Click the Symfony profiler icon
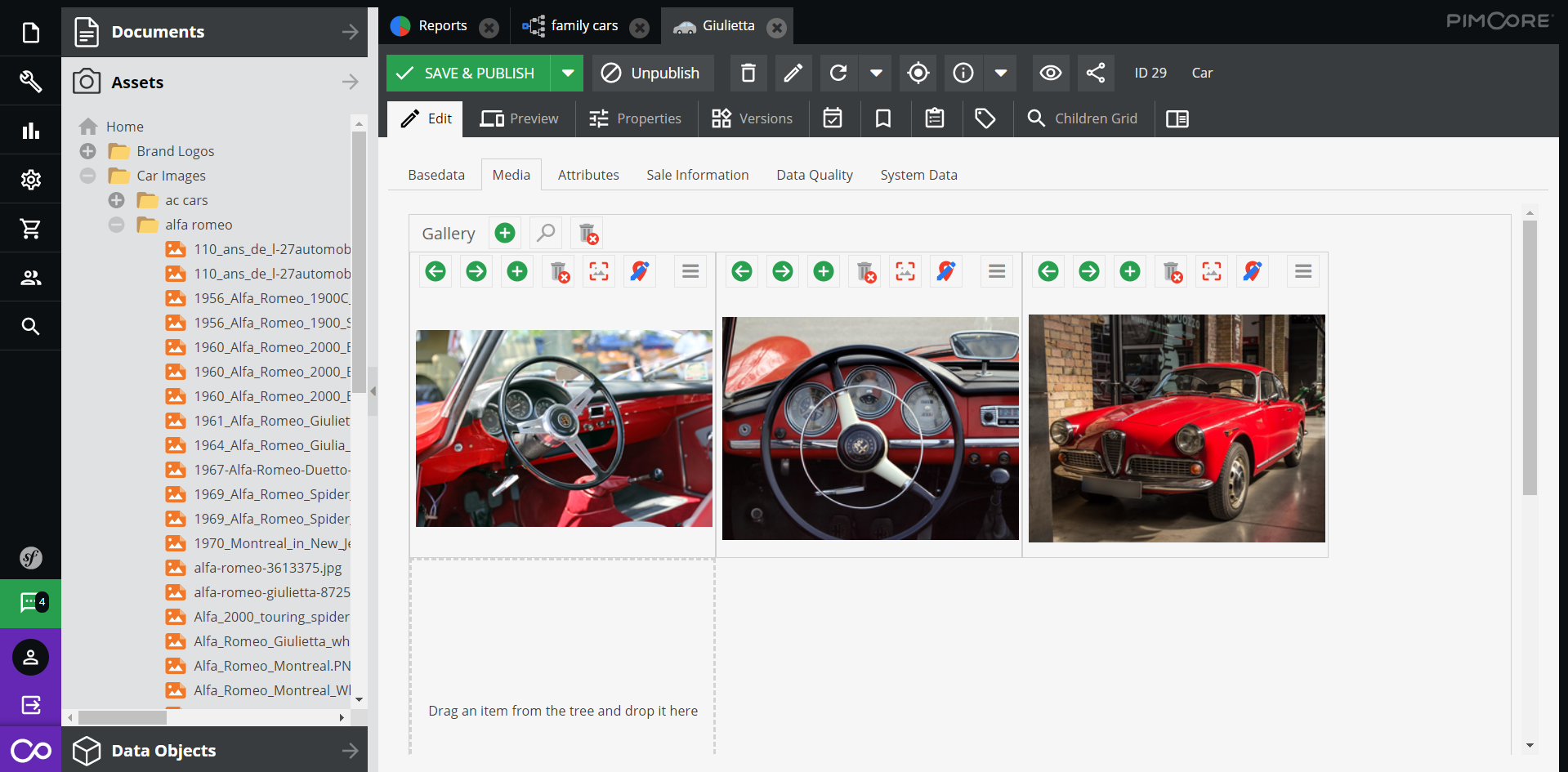The height and width of the screenshot is (772, 1568). click(30, 558)
